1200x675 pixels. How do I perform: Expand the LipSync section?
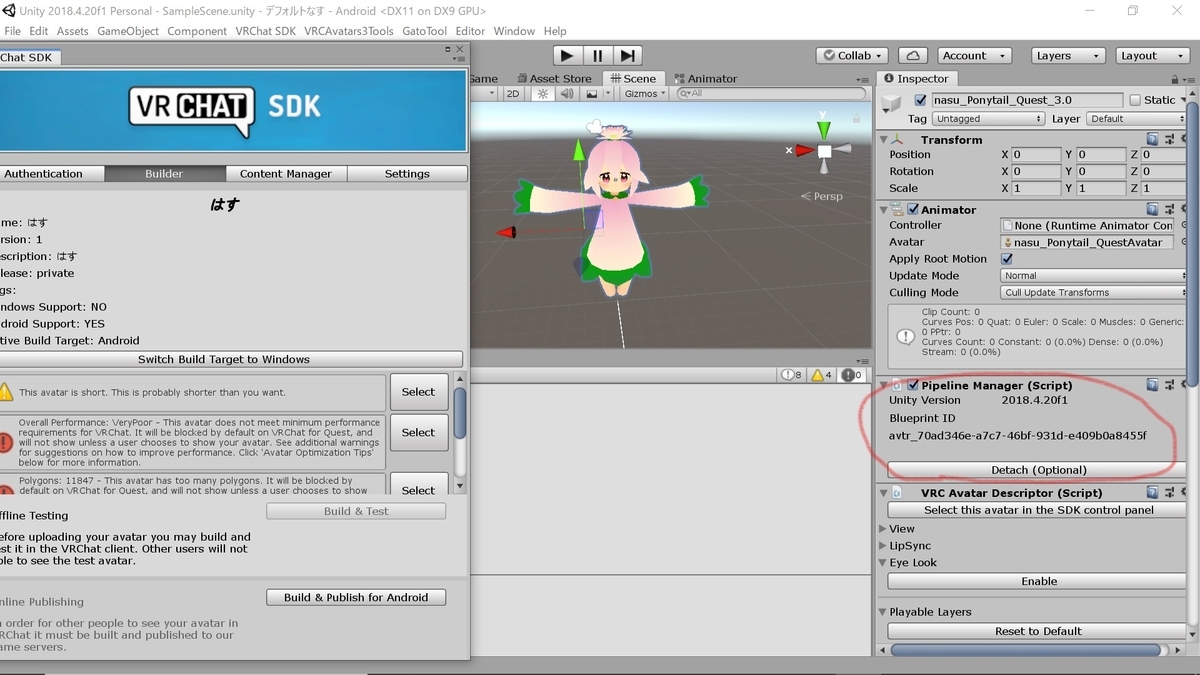coord(882,546)
